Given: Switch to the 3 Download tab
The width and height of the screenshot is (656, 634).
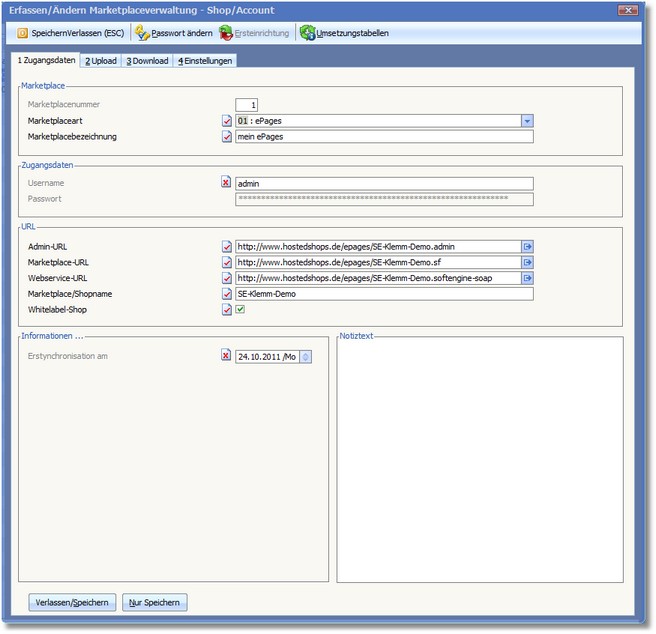Looking at the screenshot, I should coord(147,61).
